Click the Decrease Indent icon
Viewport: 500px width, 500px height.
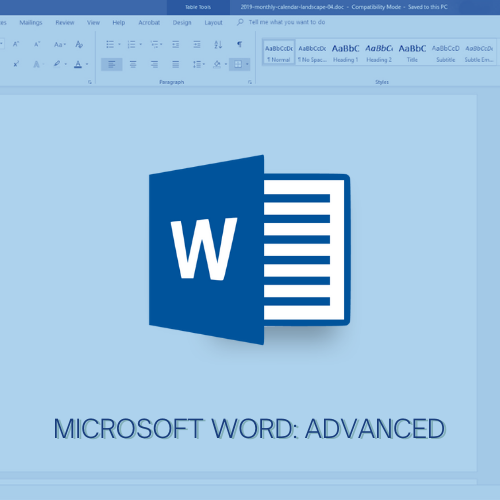176,44
